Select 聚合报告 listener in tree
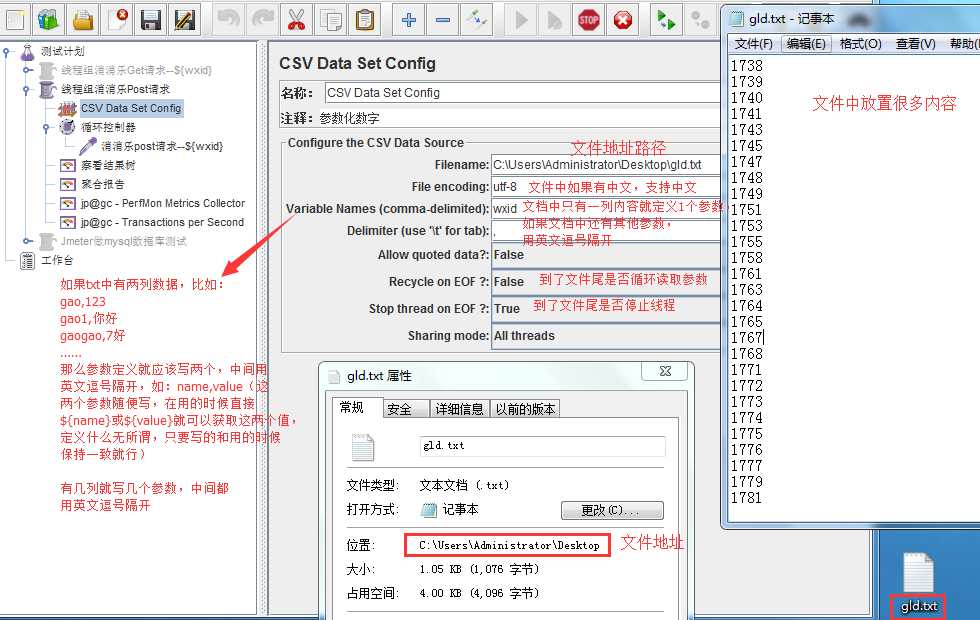980x620 pixels. [x=102, y=185]
